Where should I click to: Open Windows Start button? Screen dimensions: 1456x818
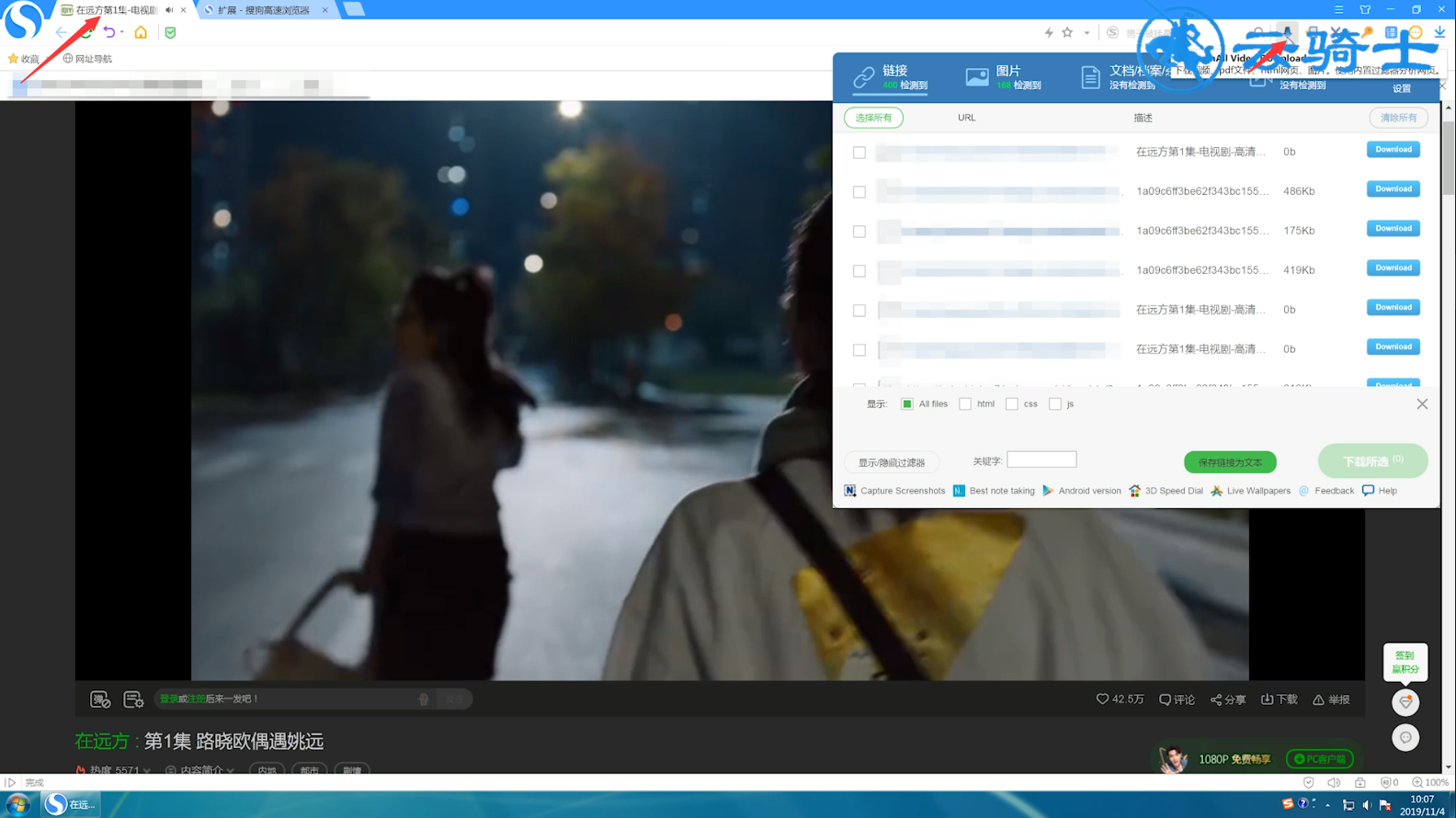pyautogui.click(x=17, y=804)
